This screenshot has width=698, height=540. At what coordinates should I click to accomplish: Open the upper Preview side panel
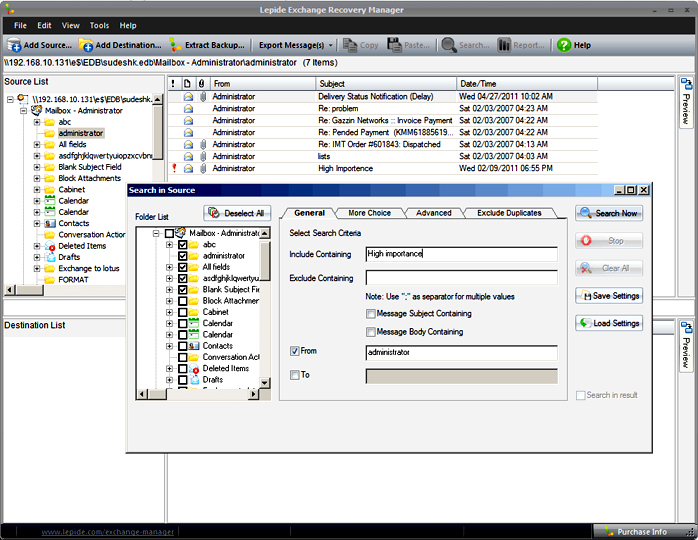pyautogui.click(x=686, y=103)
